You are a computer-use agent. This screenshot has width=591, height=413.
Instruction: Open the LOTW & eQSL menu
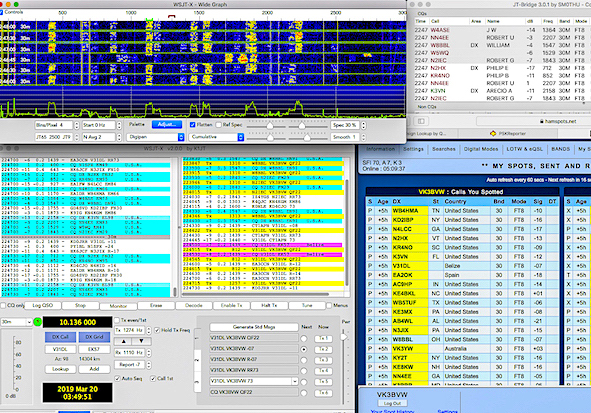(x=524, y=149)
